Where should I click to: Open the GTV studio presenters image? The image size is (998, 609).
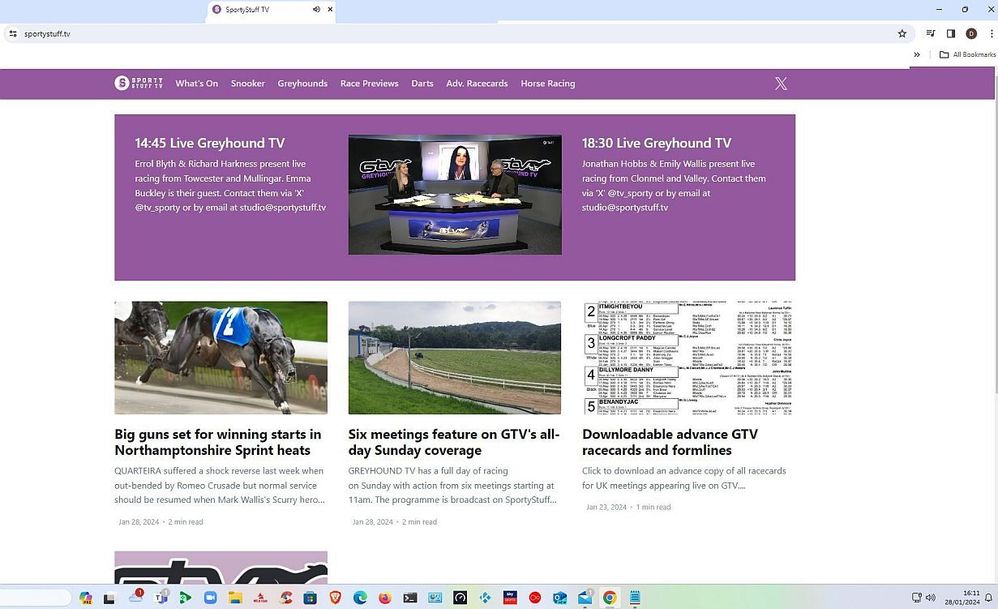coord(455,195)
